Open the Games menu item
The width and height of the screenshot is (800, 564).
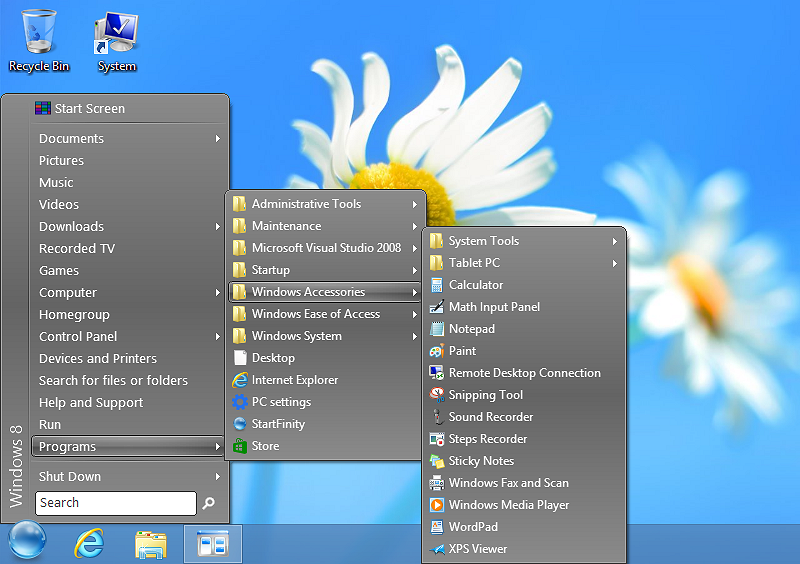(x=128, y=271)
